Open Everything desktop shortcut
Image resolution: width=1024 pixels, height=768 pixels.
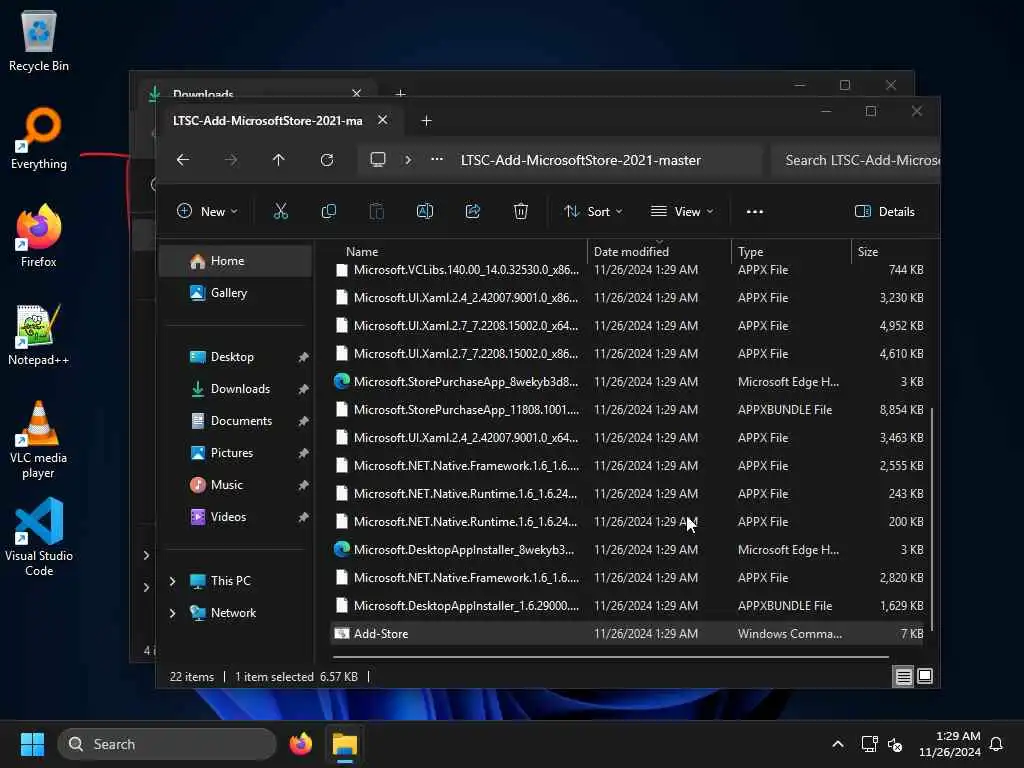click(x=39, y=138)
